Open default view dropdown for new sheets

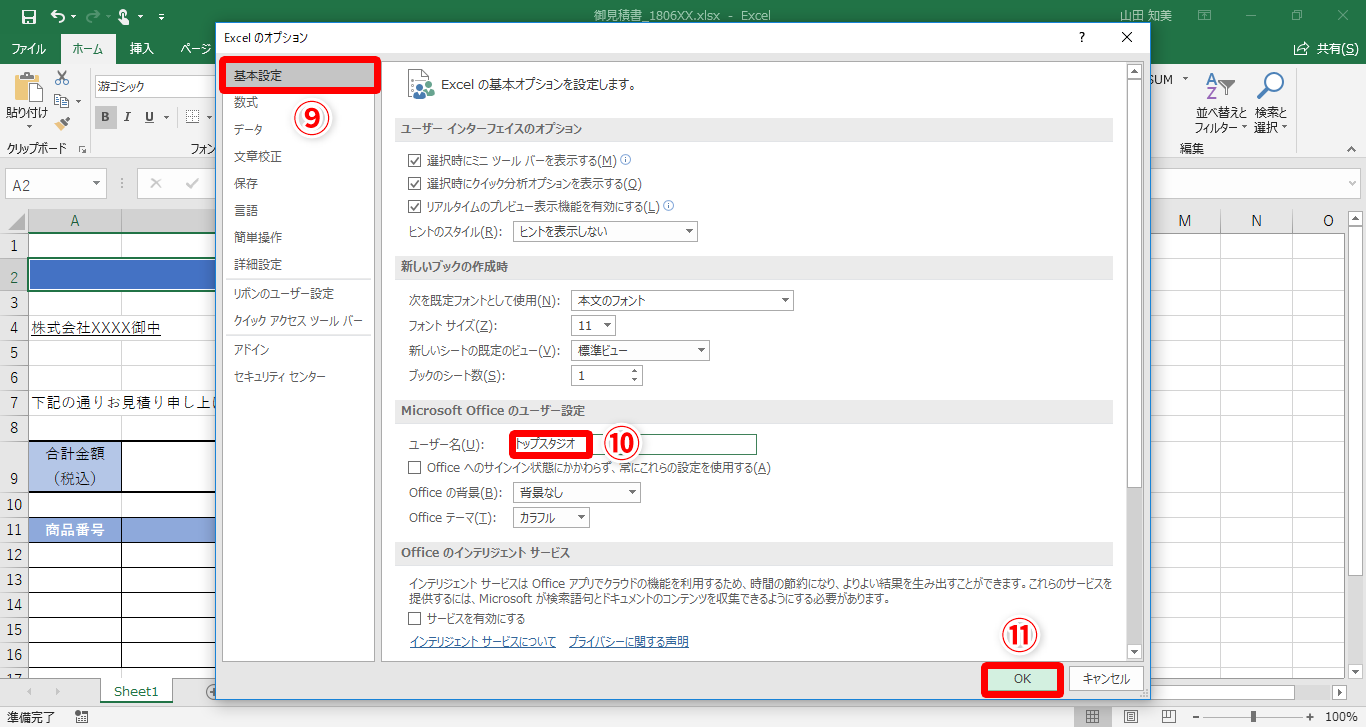coord(640,351)
